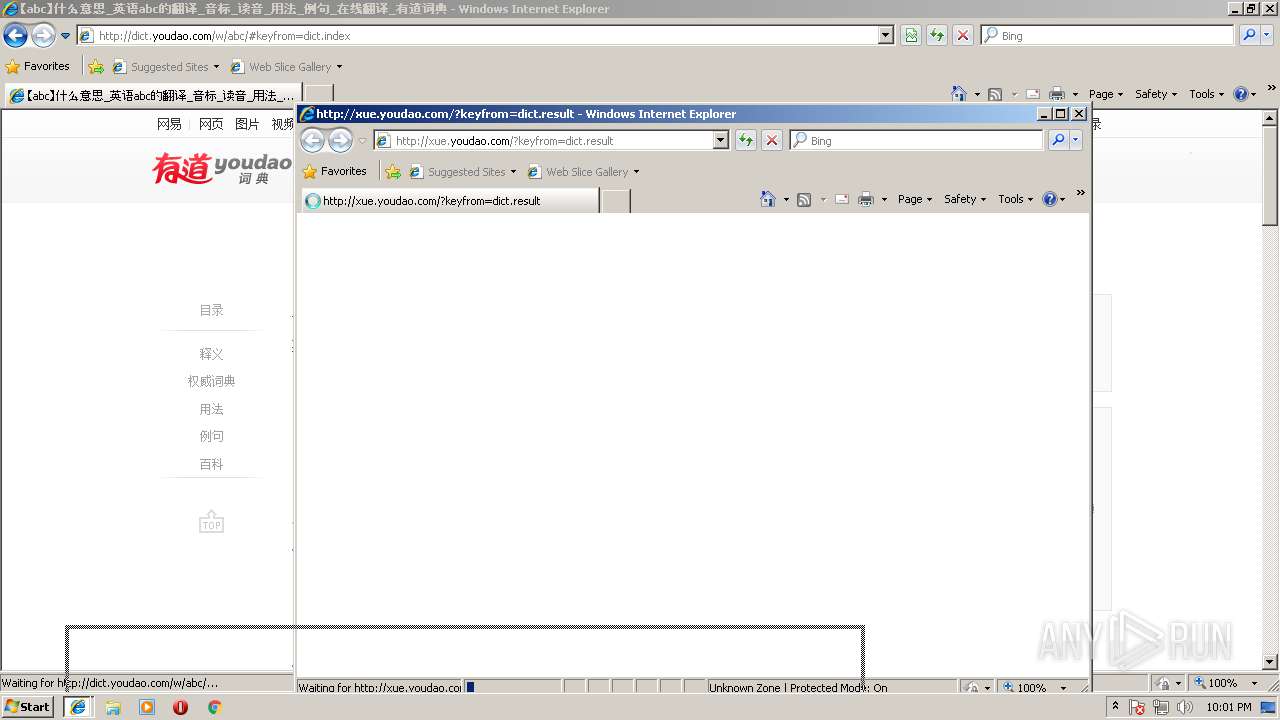The image size is (1280, 720).
Task: Click the TOP back-to-top icon on Youdao page
Action: (211, 523)
